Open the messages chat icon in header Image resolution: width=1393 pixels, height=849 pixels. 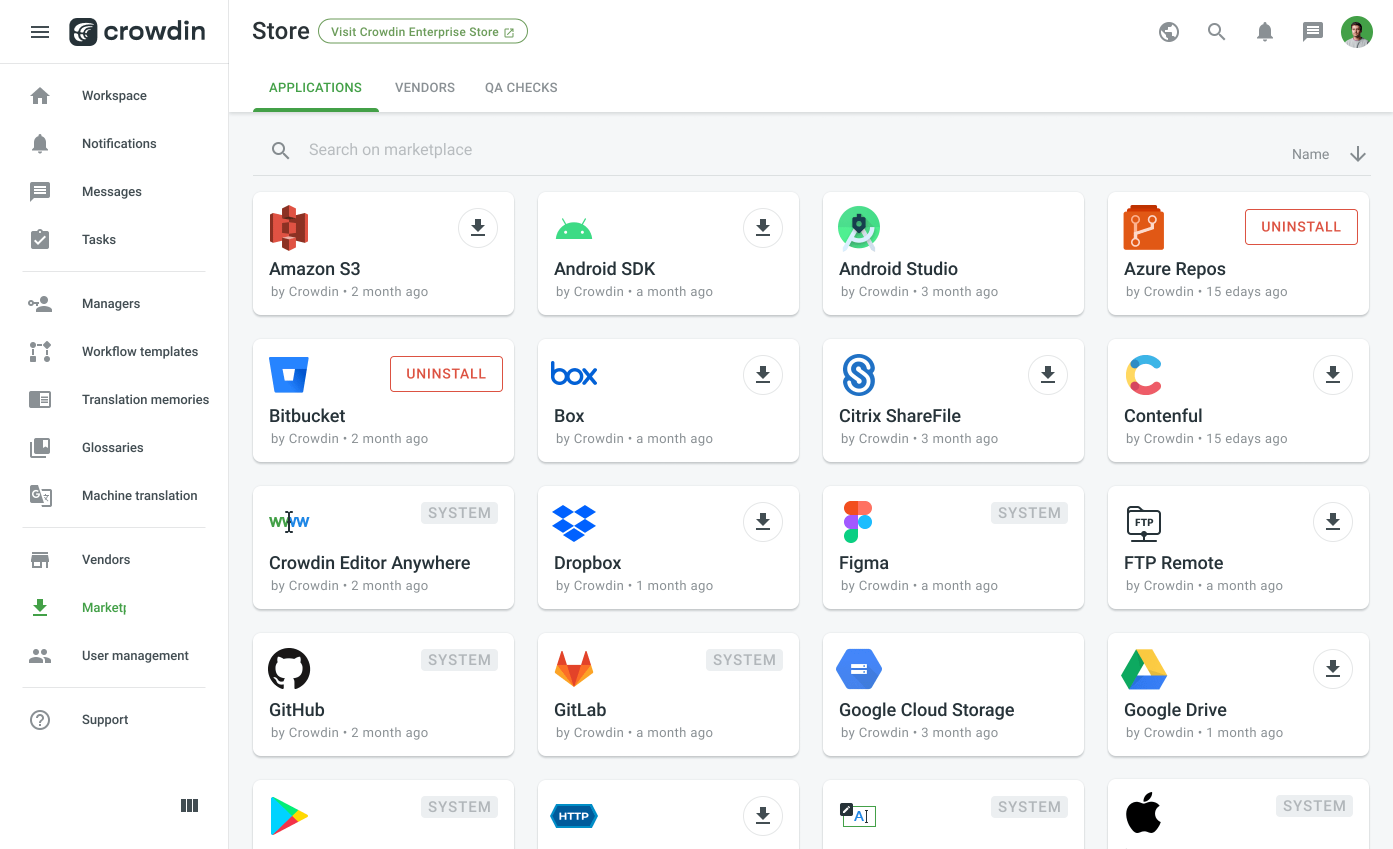pos(1312,31)
